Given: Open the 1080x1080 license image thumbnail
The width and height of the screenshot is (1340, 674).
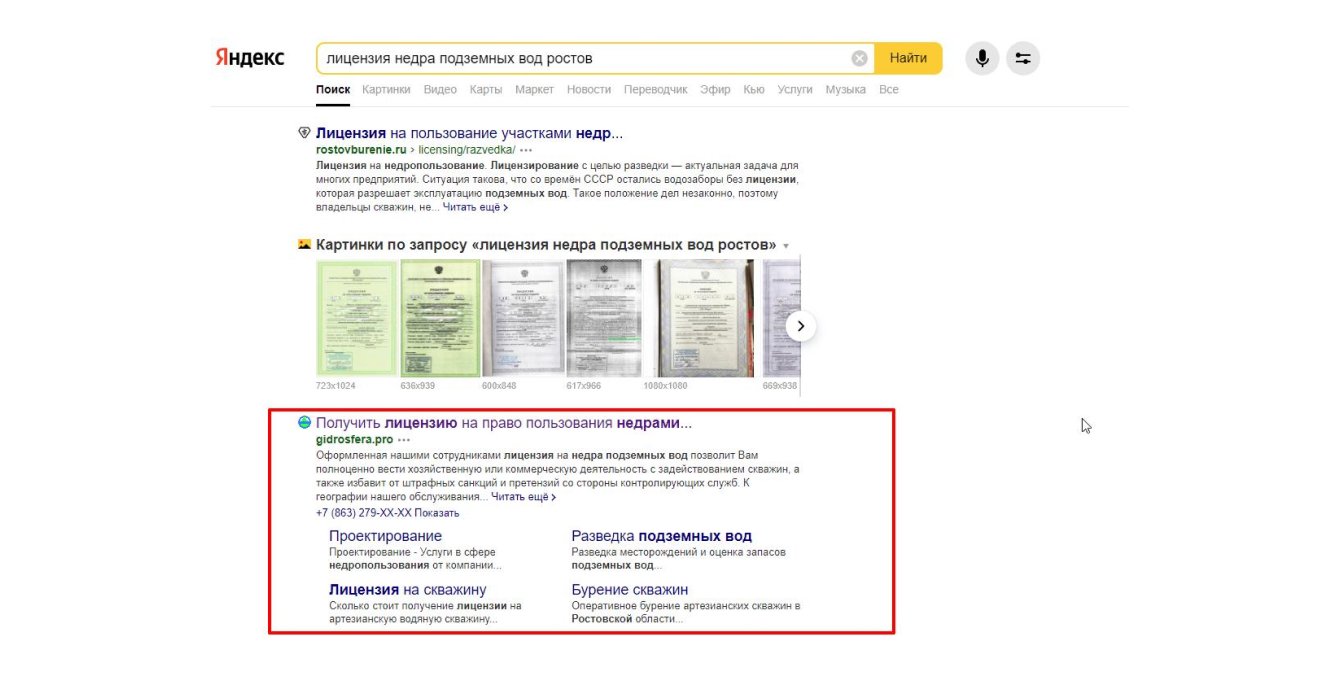Looking at the screenshot, I should (700, 318).
